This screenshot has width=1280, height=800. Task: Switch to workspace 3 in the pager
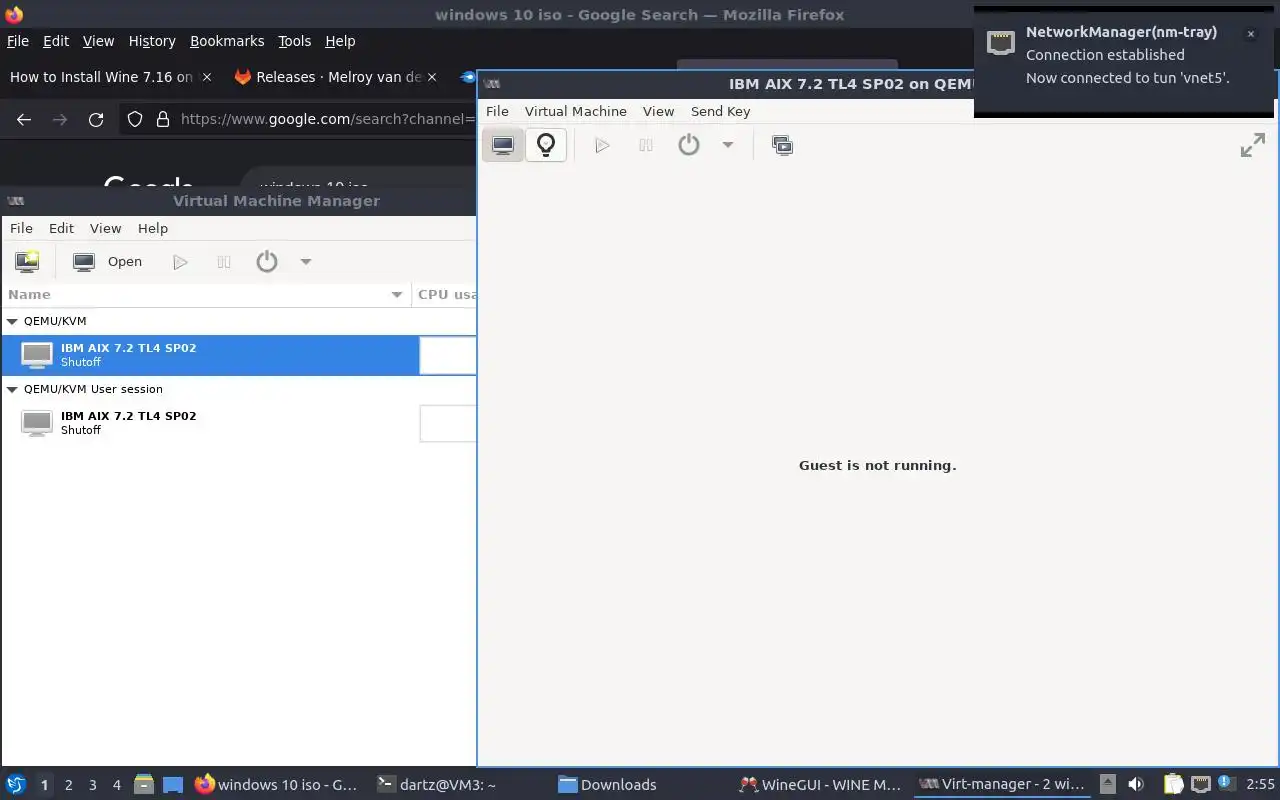(92, 785)
